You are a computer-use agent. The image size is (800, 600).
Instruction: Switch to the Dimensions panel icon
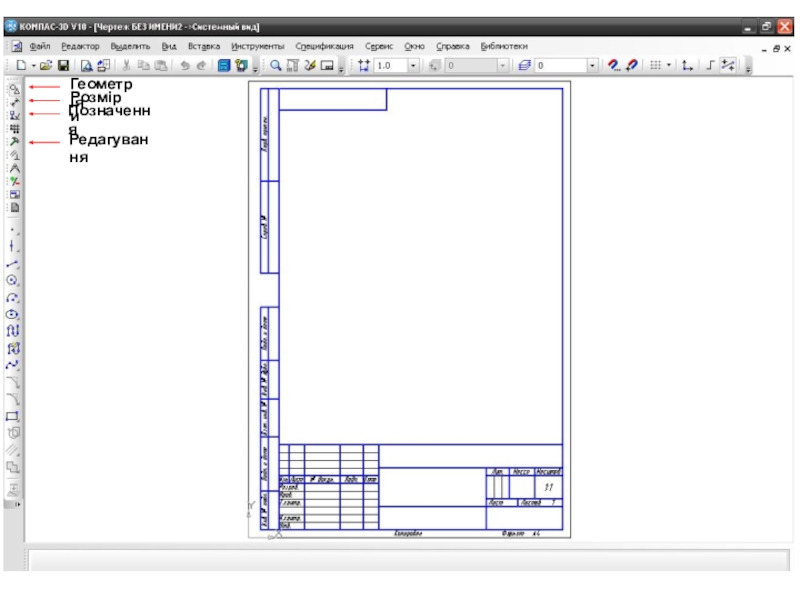14,101
